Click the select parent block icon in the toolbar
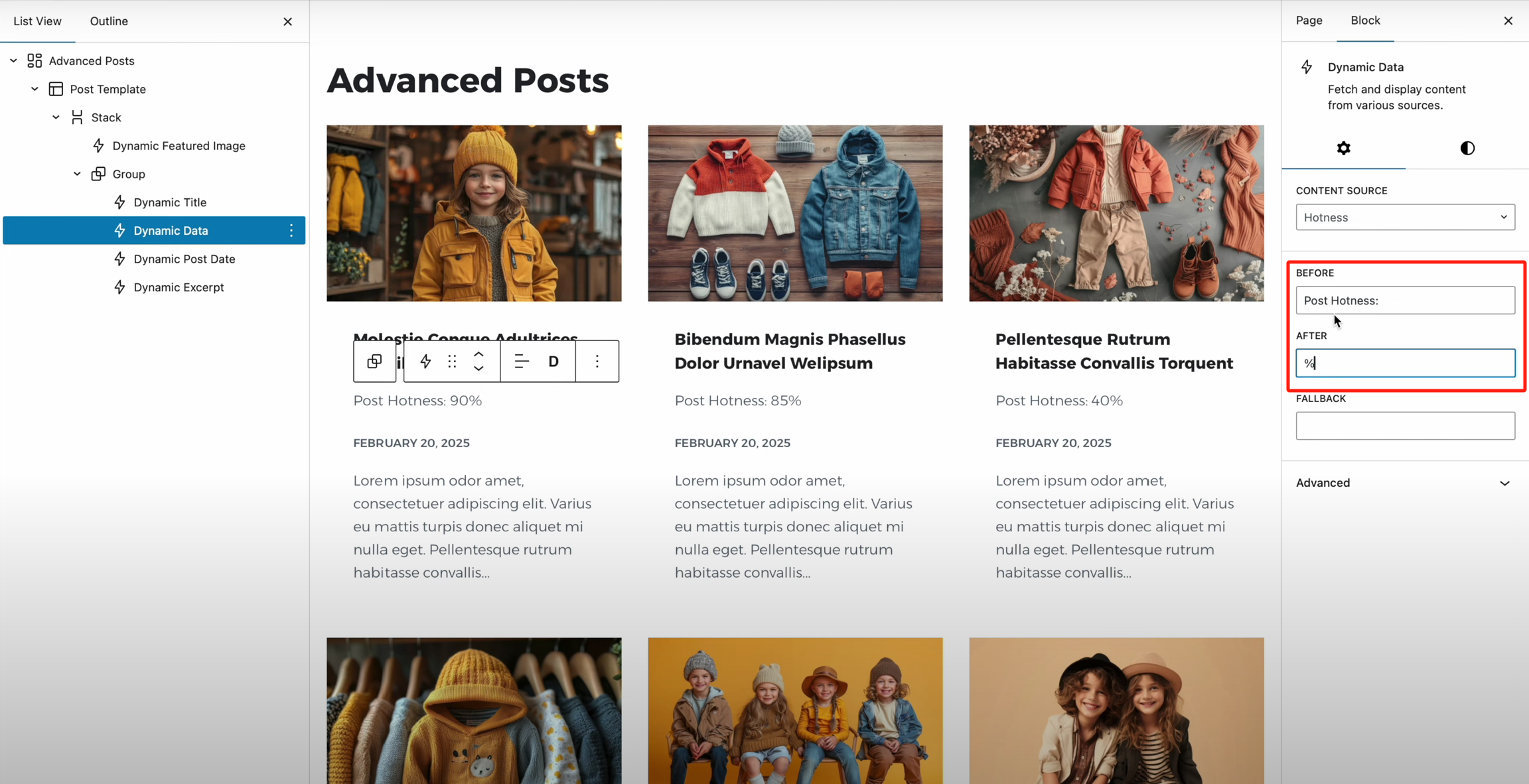 coord(374,361)
